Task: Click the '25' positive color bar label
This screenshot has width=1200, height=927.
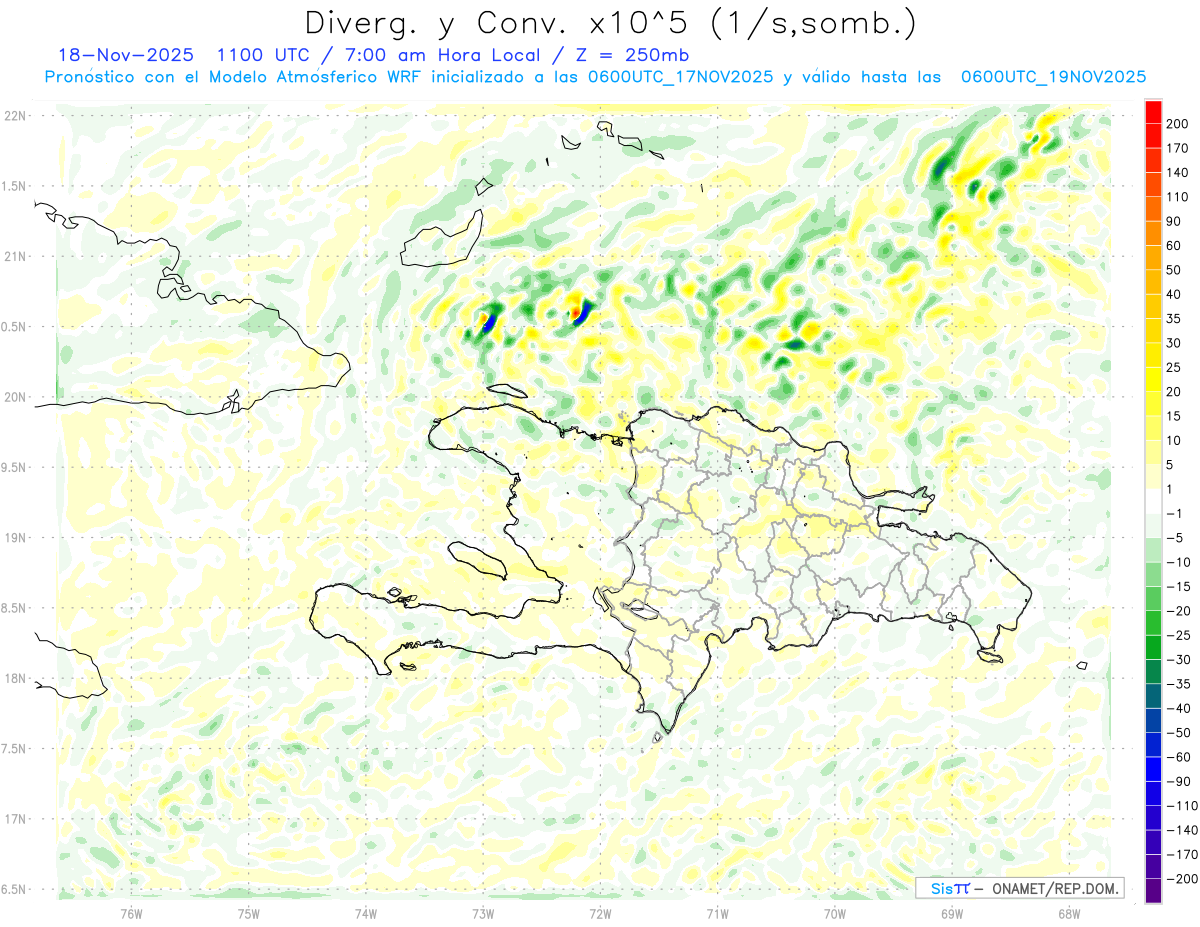Action: coord(1174,367)
